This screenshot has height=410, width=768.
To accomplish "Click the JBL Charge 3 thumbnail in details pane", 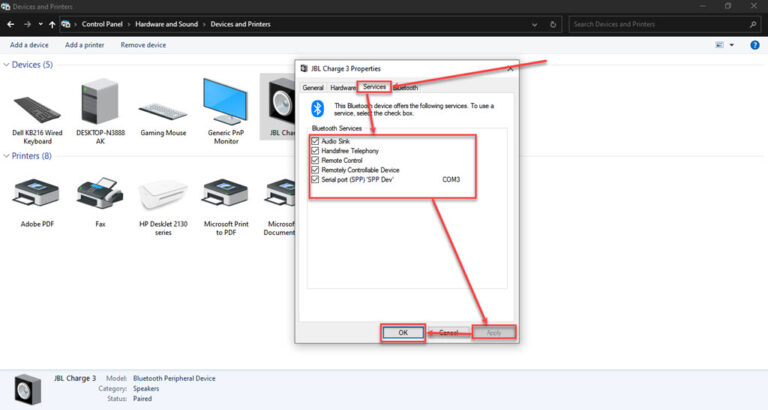I will click(x=27, y=389).
